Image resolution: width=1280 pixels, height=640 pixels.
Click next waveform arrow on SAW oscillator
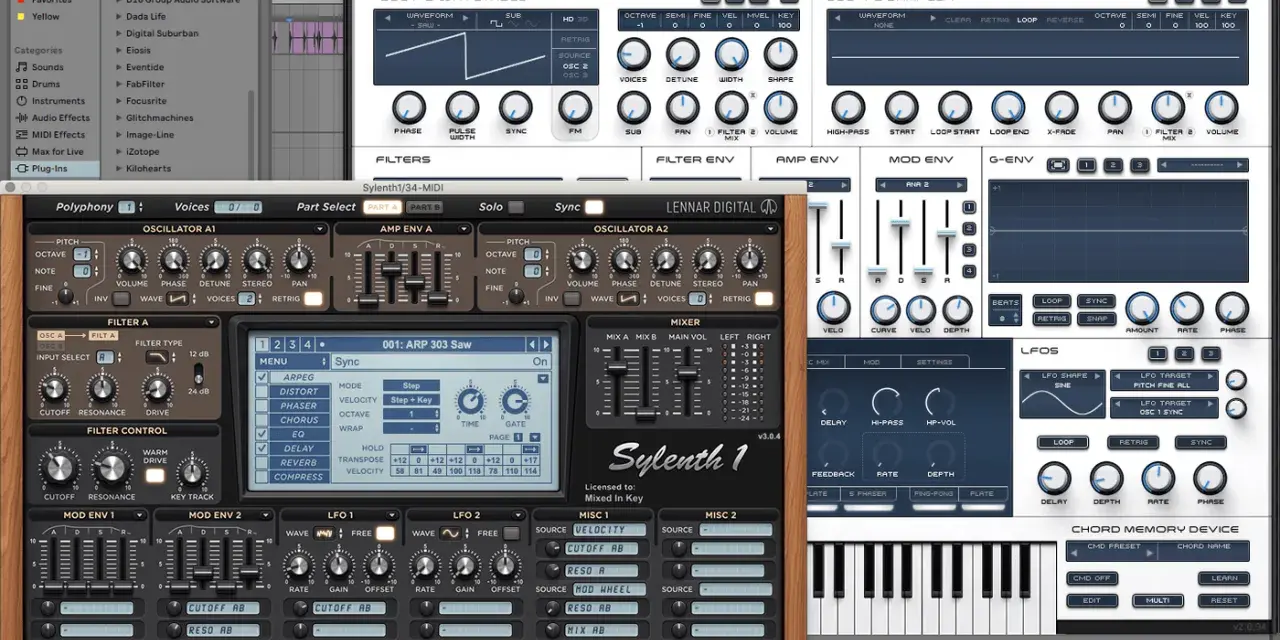coord(467,16)
